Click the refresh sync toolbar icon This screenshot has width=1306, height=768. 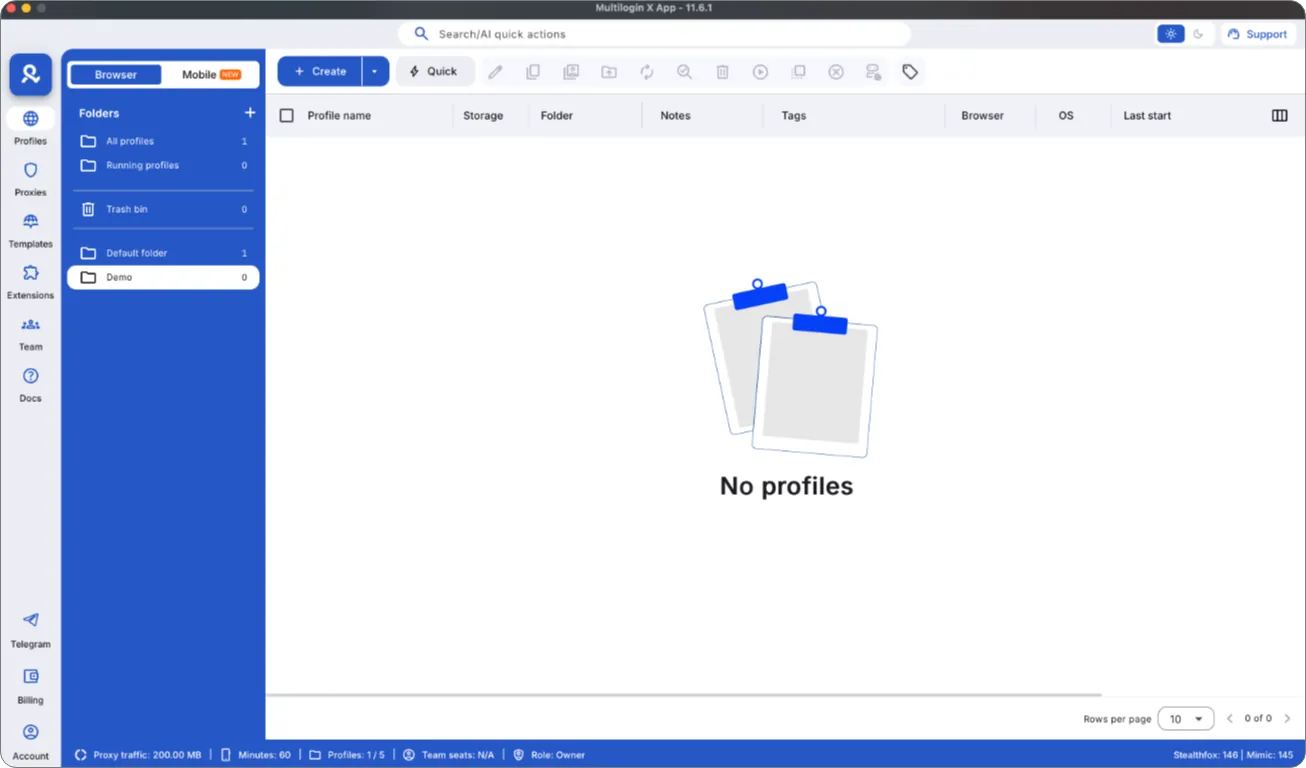647,72
